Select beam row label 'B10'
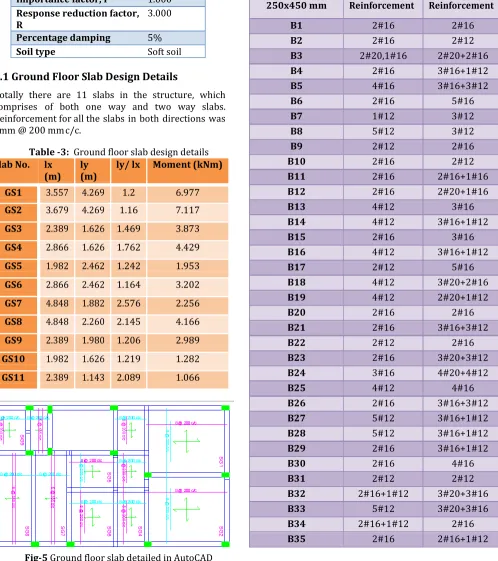 (296, 161)
